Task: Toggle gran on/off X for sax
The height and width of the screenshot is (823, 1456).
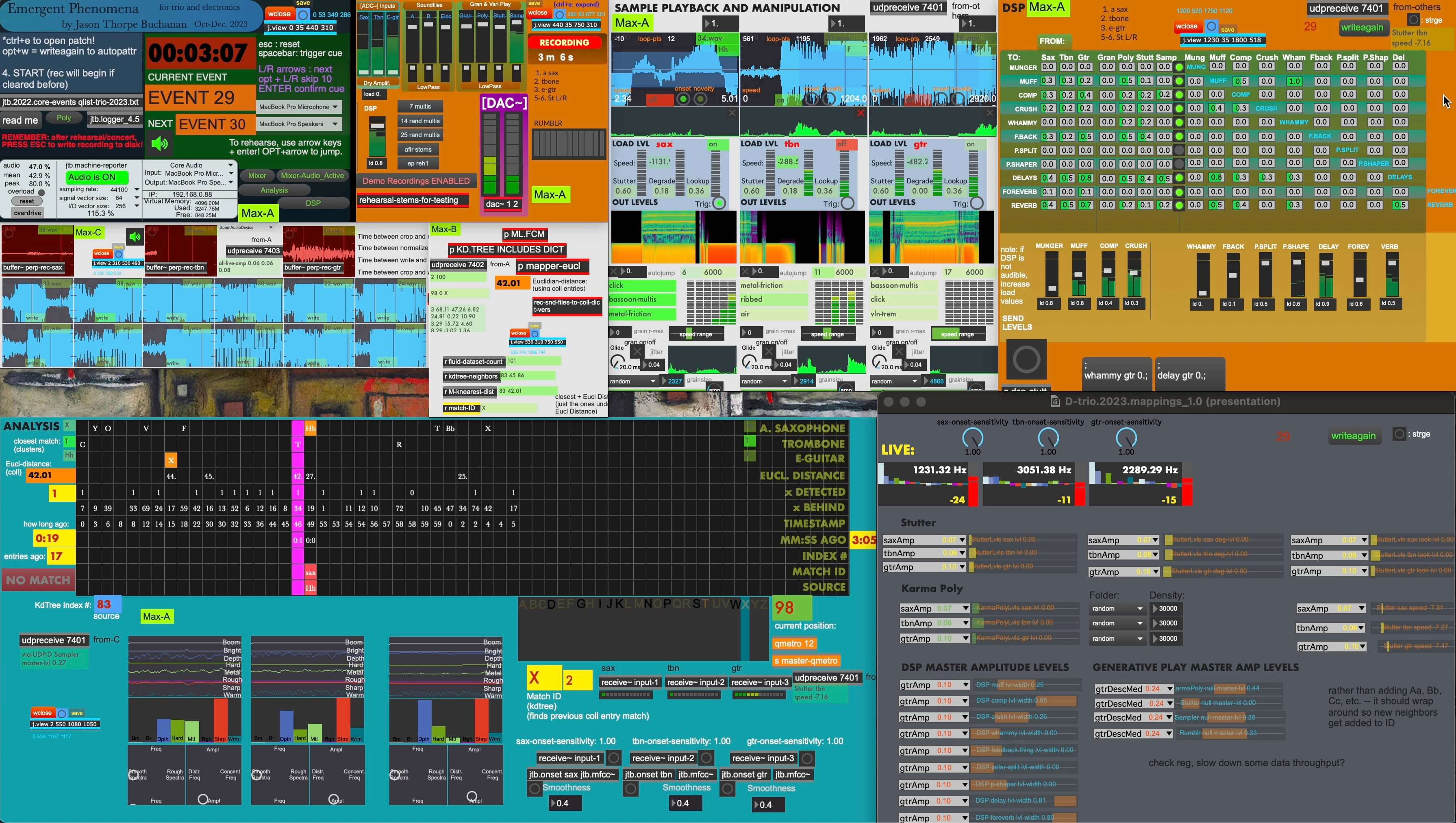Action: (x=637, y=352)
